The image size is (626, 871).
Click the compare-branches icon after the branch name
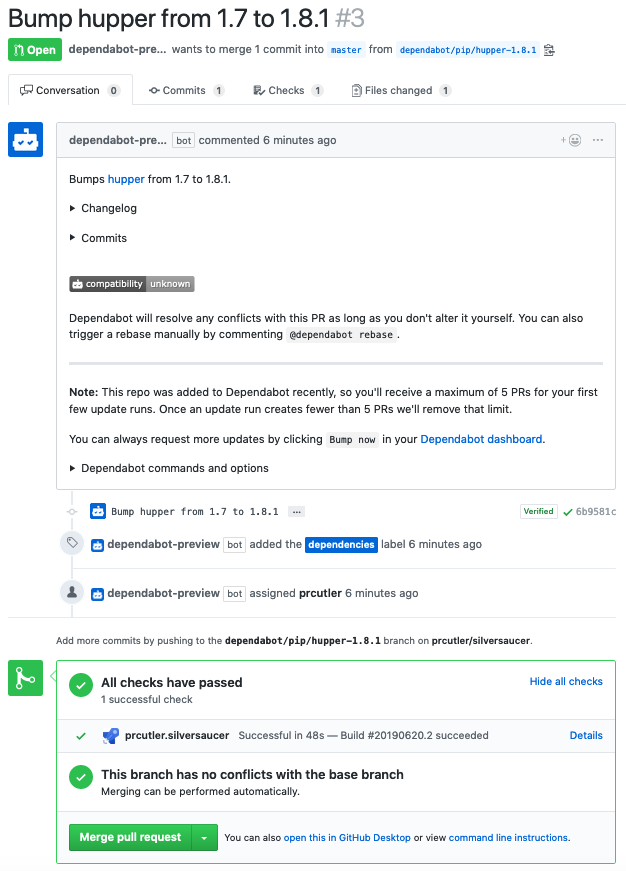547,49
